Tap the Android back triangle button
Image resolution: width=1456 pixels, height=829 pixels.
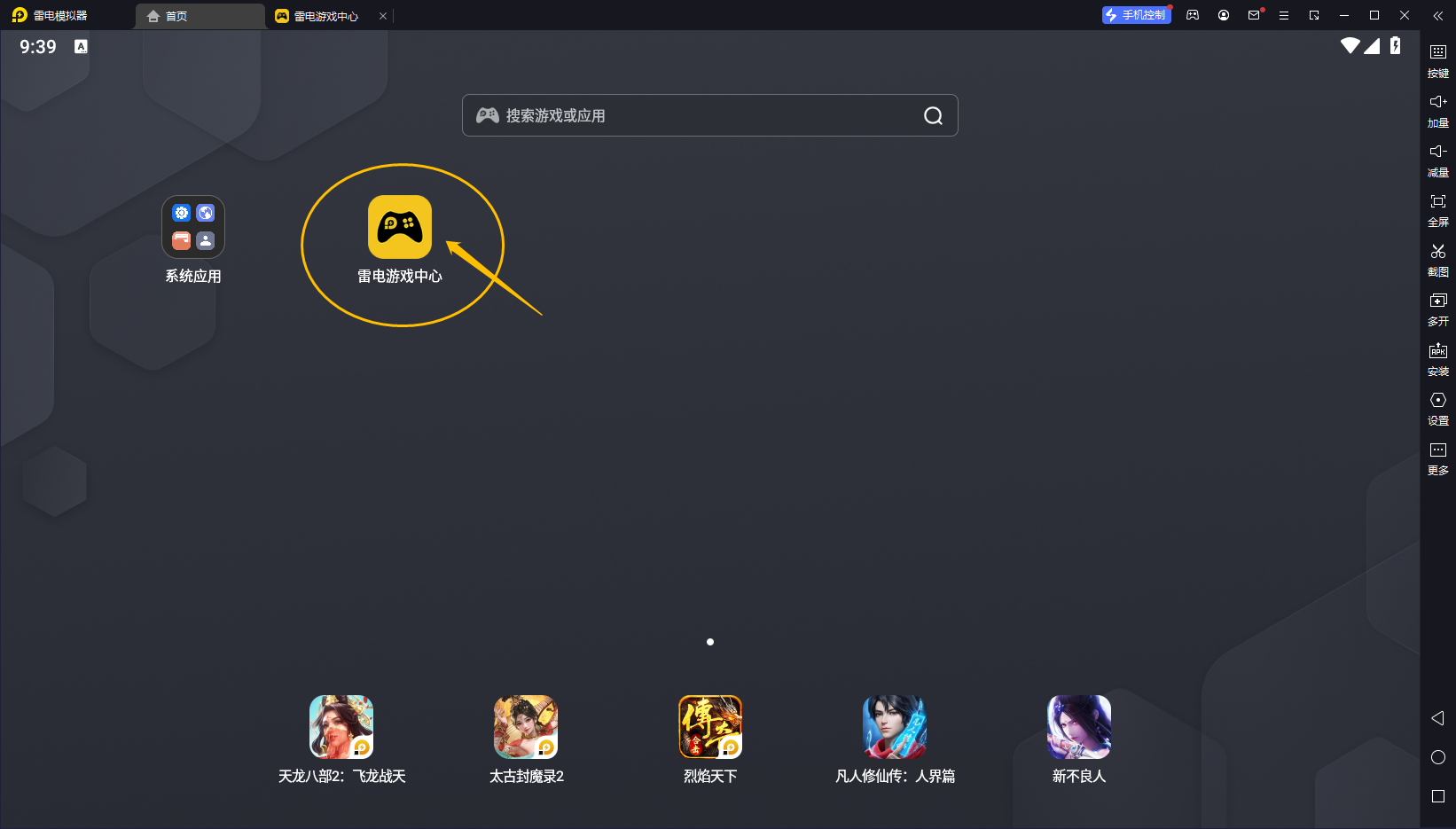pos(1438,718)
